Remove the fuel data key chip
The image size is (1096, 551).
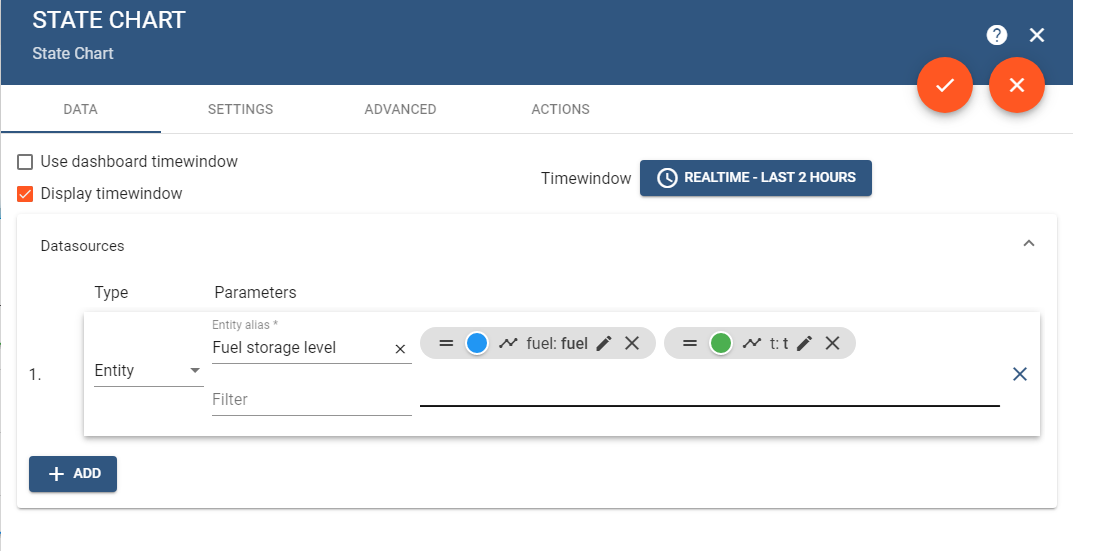(x=632, y=343)
